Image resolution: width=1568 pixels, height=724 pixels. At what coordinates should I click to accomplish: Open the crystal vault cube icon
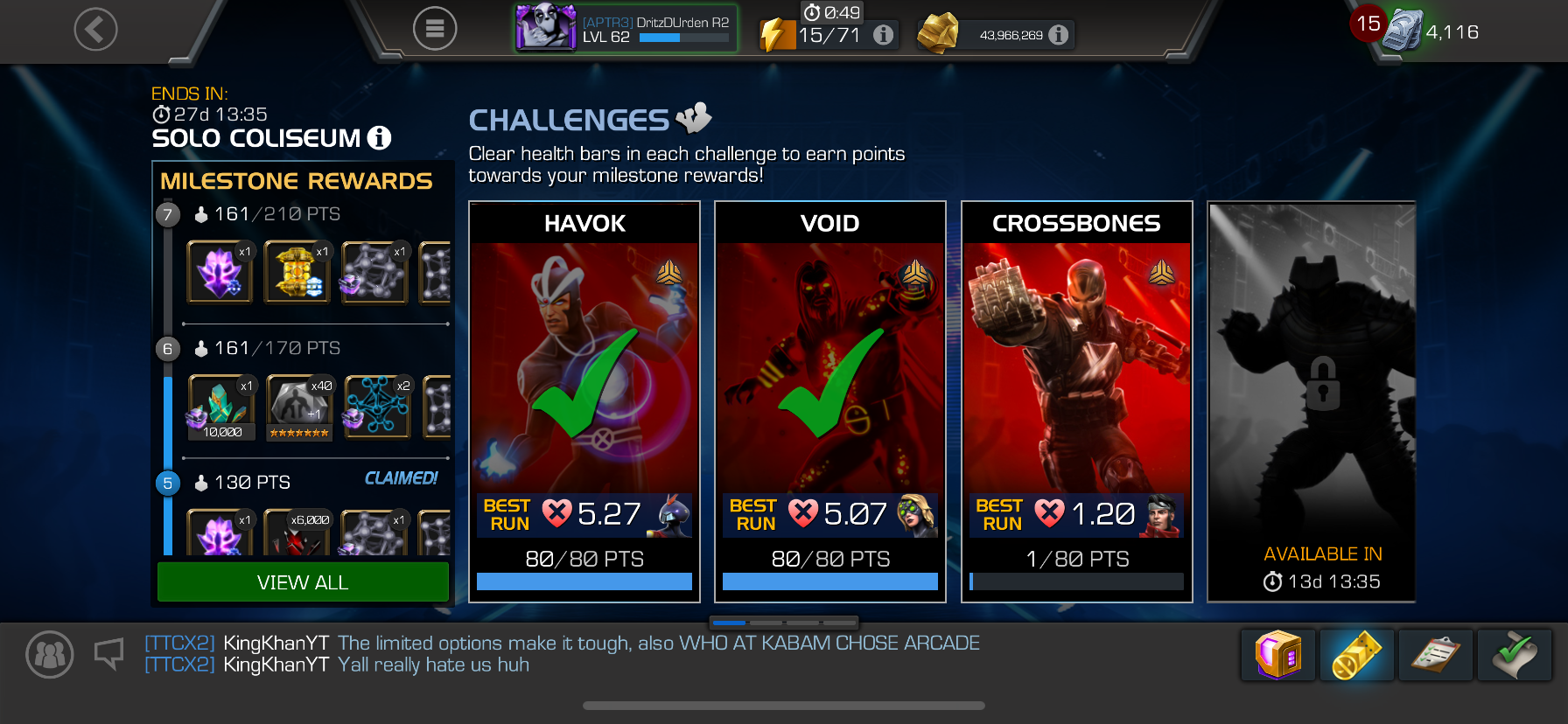point(1277,655)
